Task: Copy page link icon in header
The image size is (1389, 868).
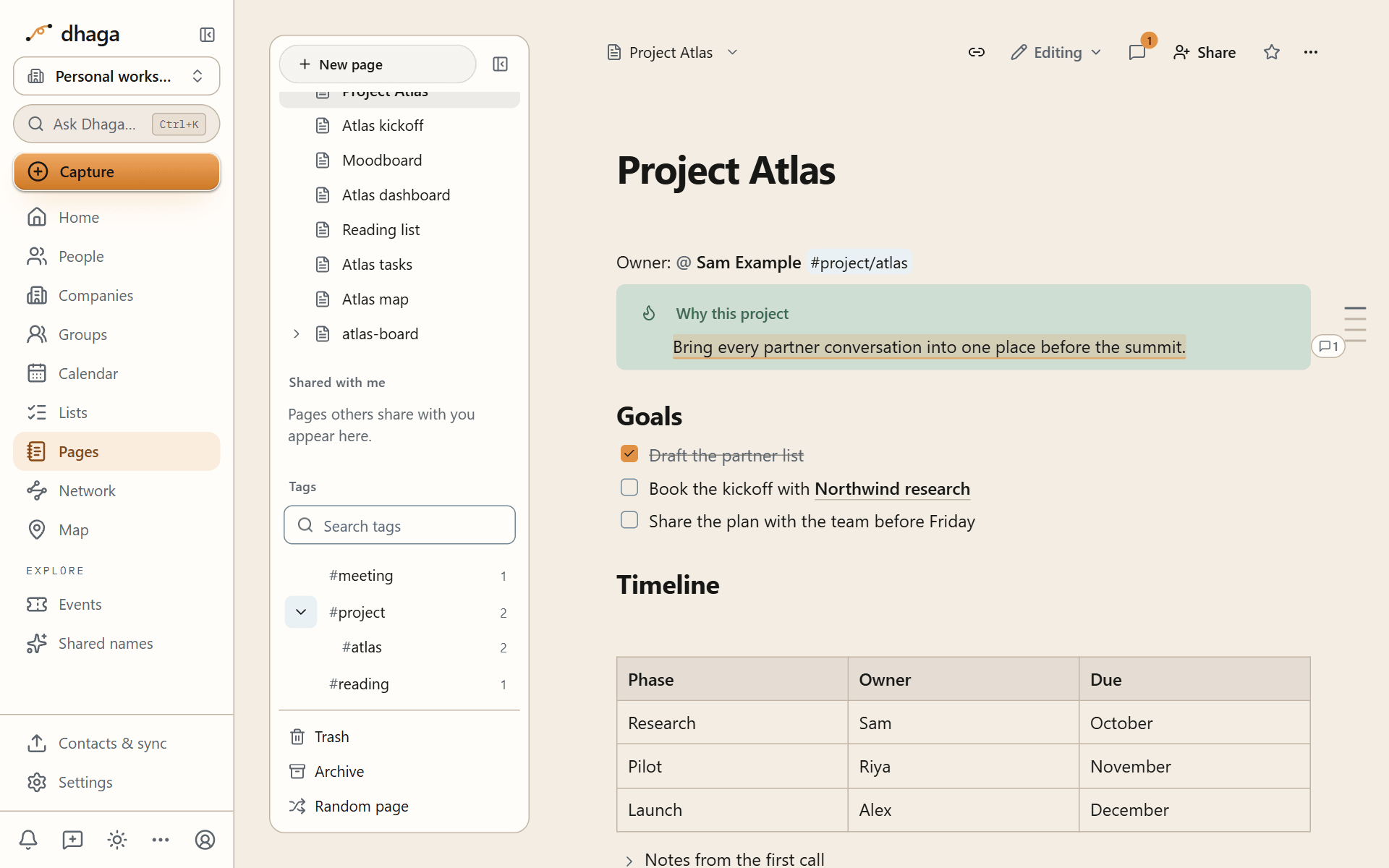Action: coord(977,52)
